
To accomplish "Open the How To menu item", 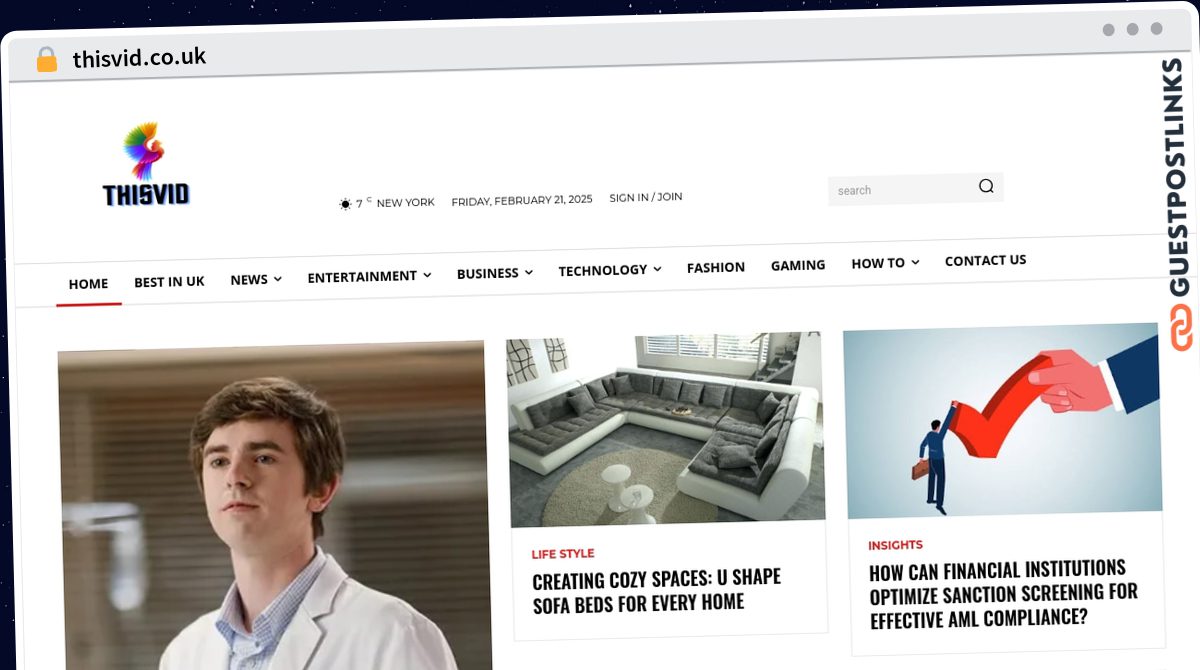I will (x=878, y=263).
